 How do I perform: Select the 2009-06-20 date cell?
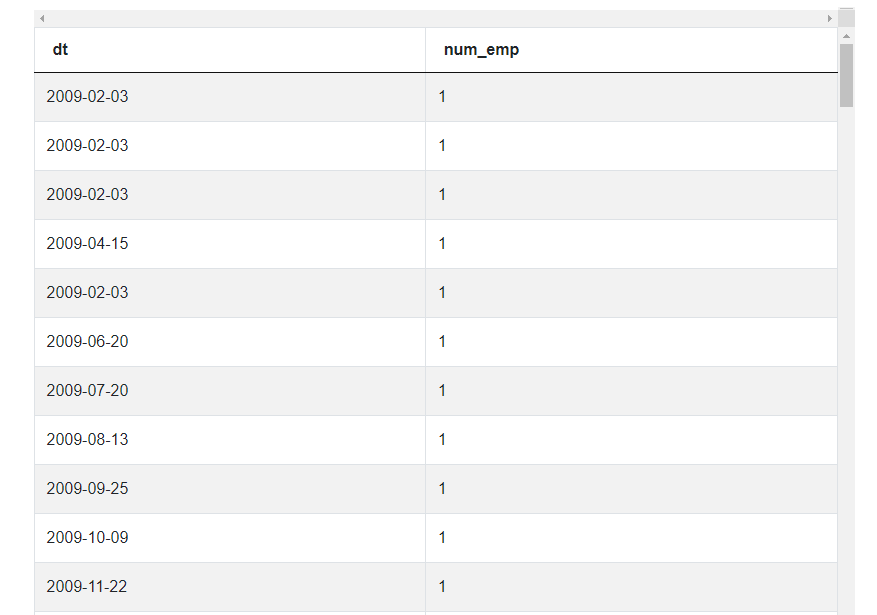(87, 342)
